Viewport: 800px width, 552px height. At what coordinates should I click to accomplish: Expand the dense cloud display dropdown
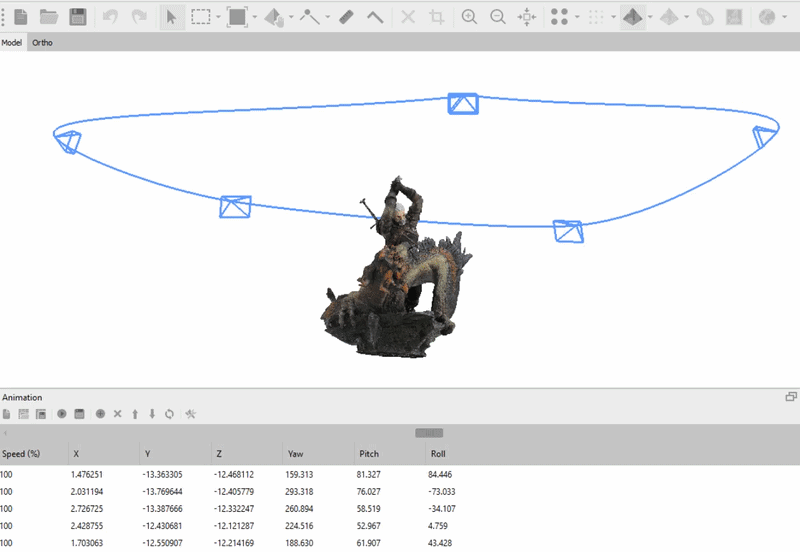(613, 17)
